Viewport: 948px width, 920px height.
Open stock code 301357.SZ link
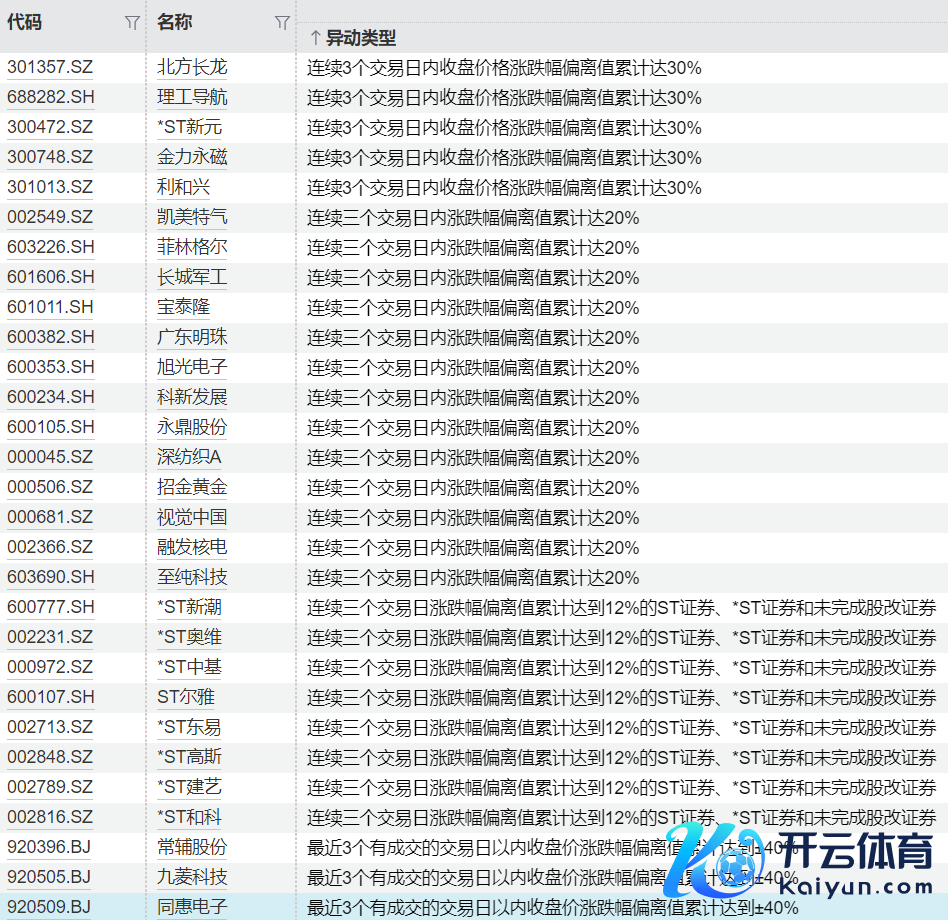[50, 68]
